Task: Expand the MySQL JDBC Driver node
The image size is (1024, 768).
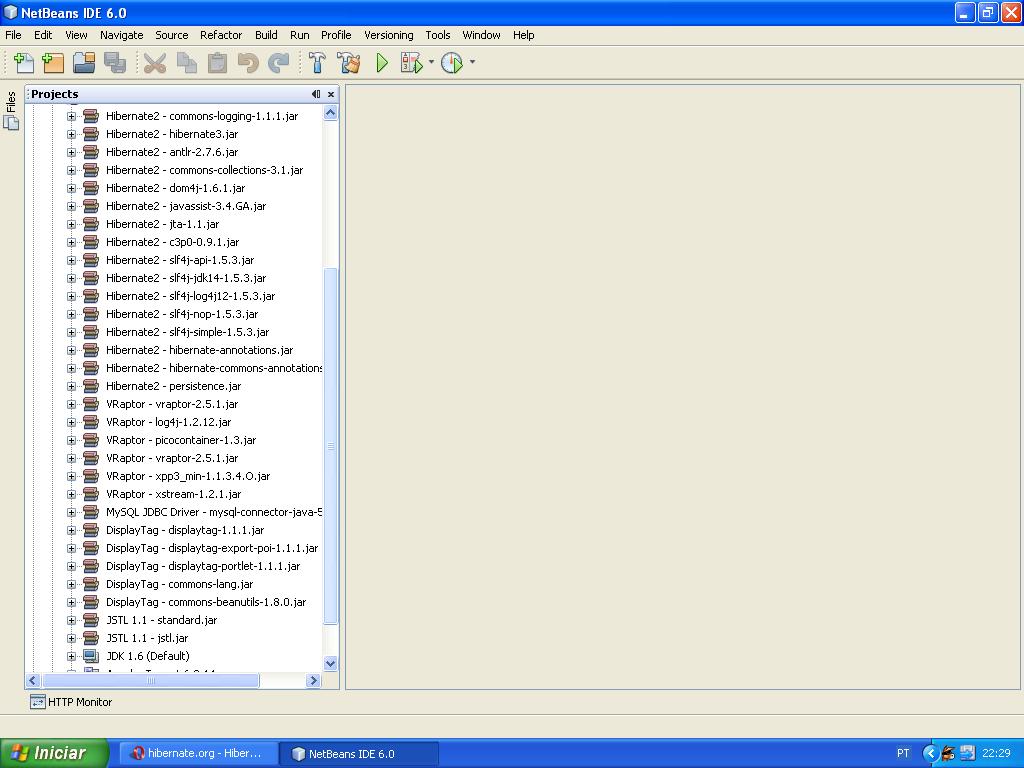Action: pyautogui.click(x=71, y=512)
